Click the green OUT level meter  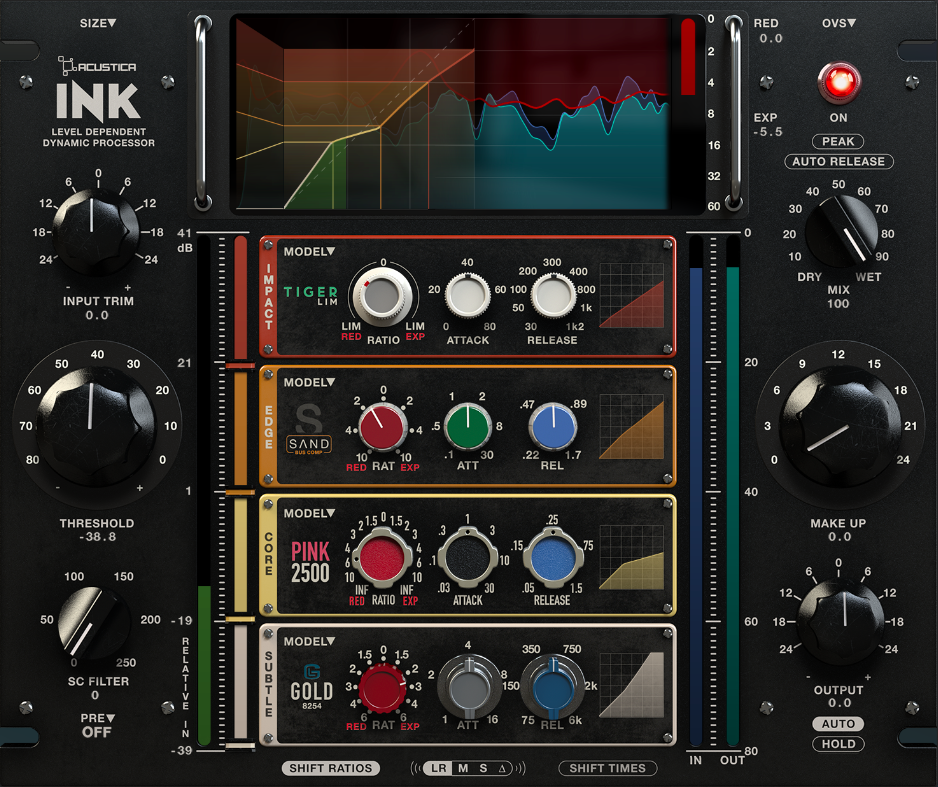(x=733, y=490)
